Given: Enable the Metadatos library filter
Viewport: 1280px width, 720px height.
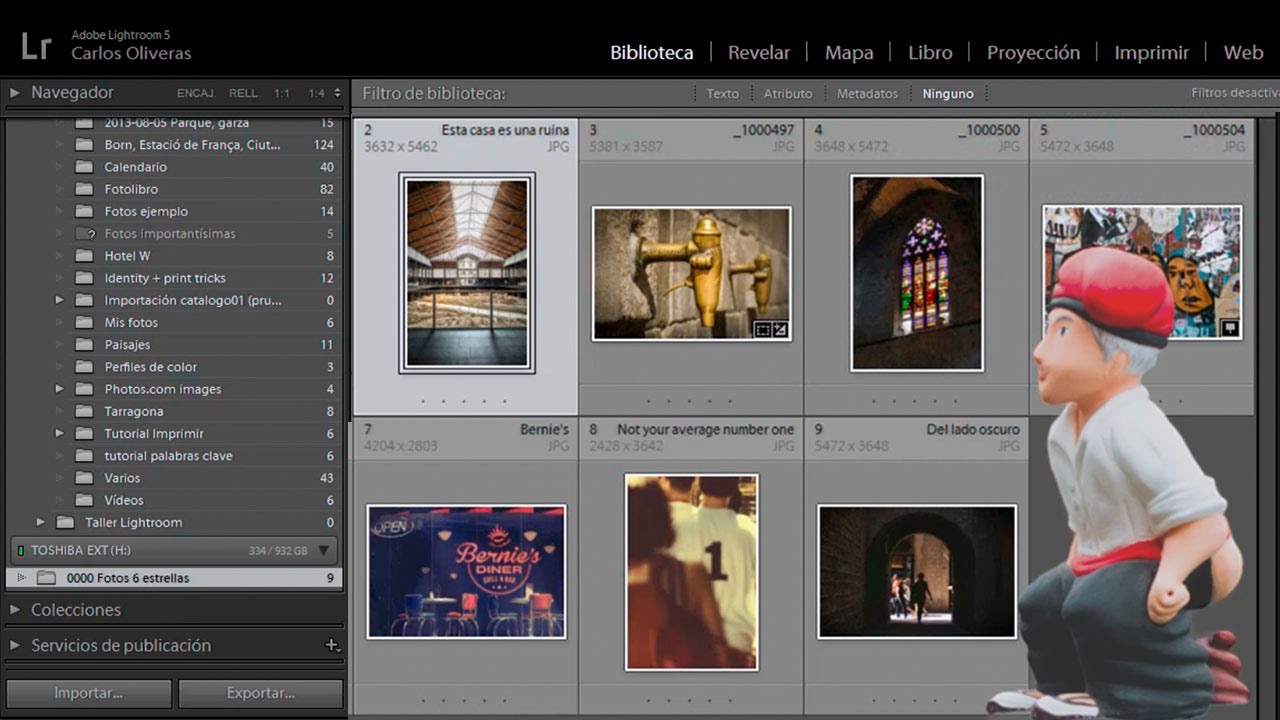Looking at the screenshot, I should point(867,93).
